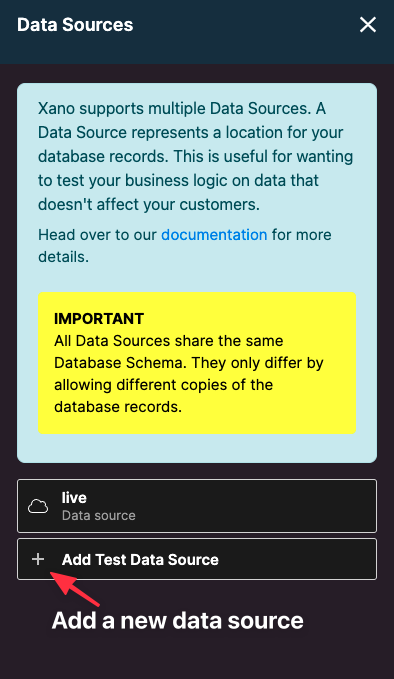The image size is (394, 679).
Task: Click the 'database records.' line in yellow box
Action: point(118,407)
